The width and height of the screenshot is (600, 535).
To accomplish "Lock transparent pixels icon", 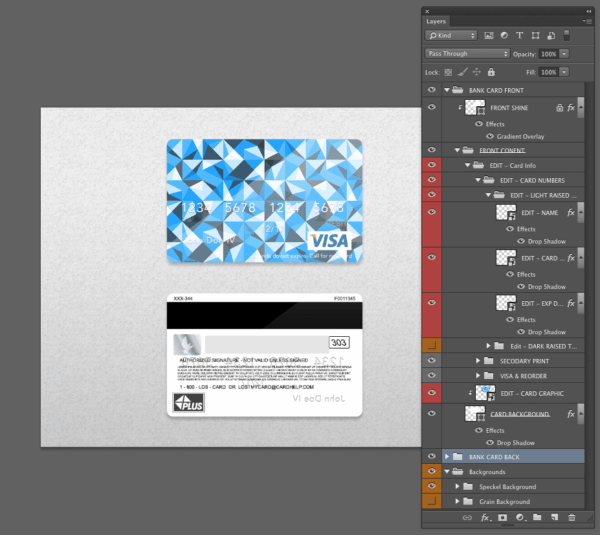I will coord(448,72).
